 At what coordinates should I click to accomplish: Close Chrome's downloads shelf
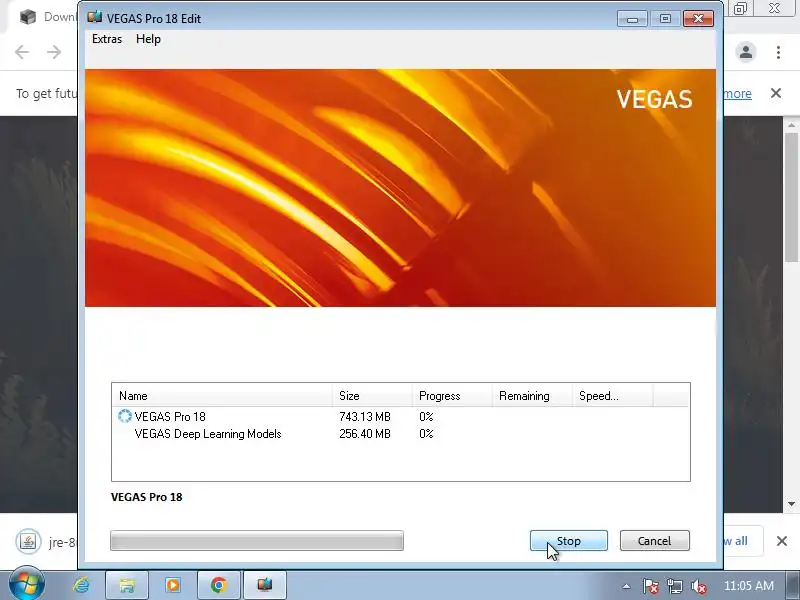click(782, 541)
